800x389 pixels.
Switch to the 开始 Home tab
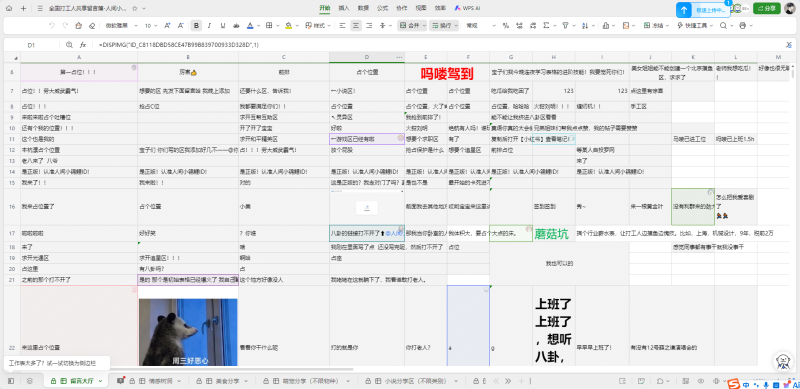pyautogui.click(x=324, y=8)
